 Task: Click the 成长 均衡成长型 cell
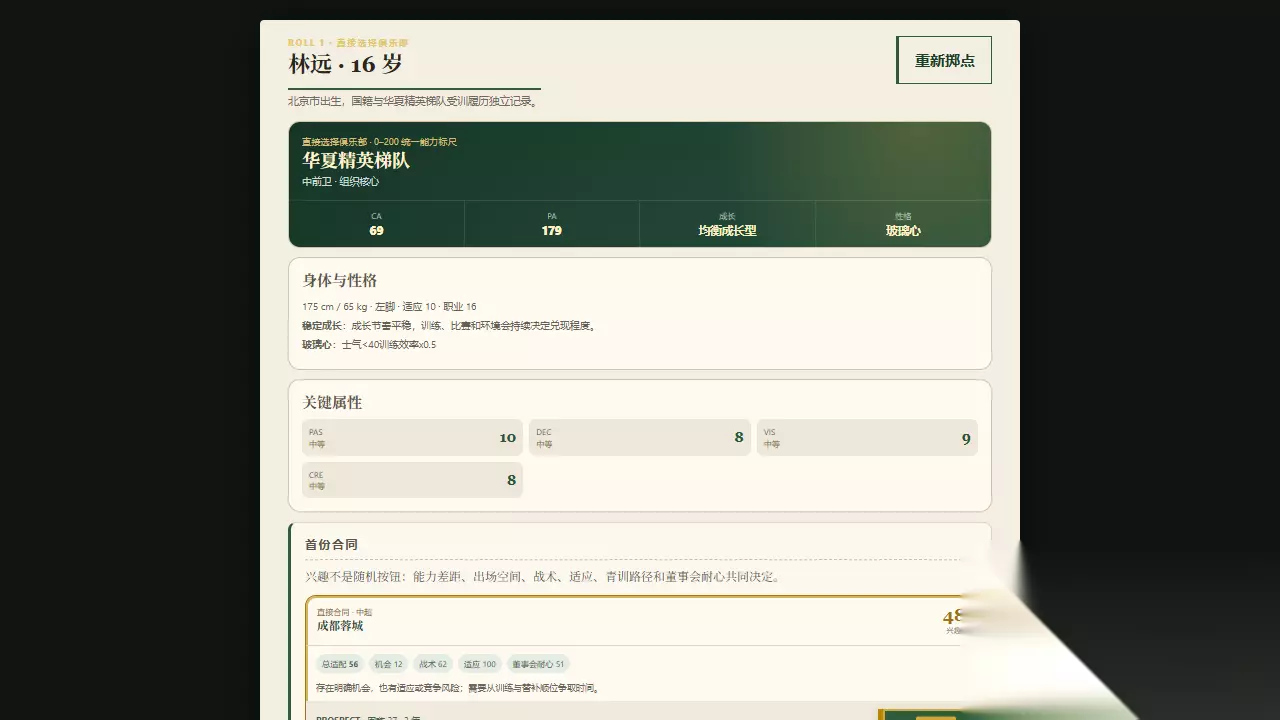[727, 224]
